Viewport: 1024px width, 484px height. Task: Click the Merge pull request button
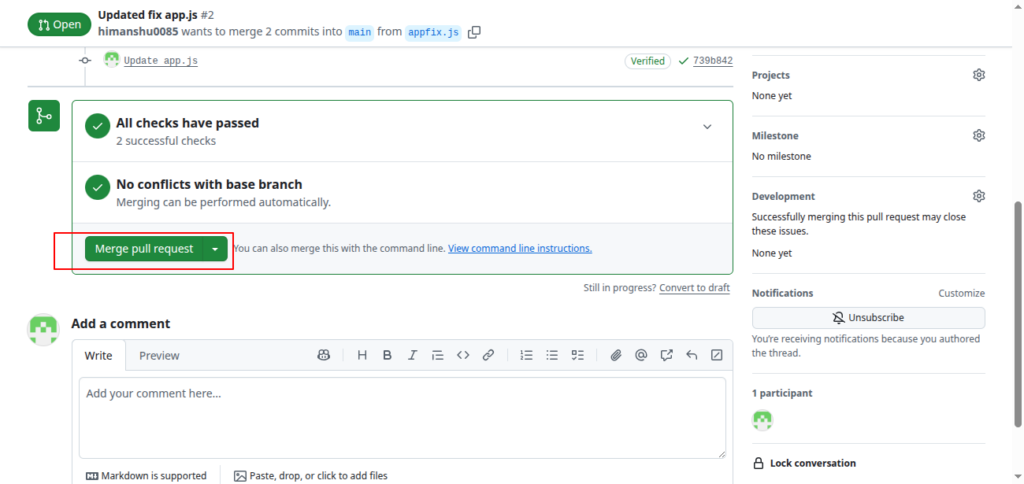click(x=144, y=249)
